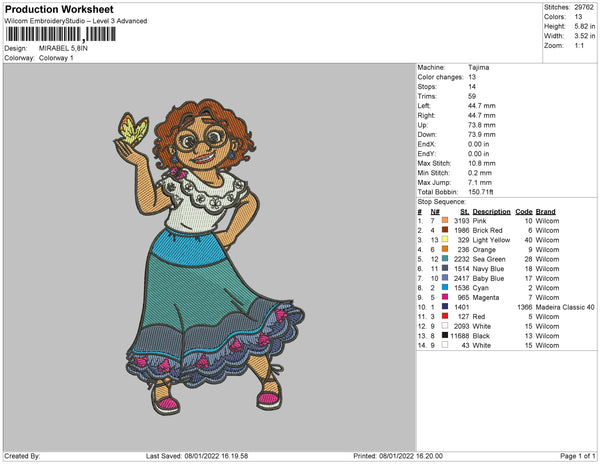Select the design name 'MIRABEL 5,8IN'
600x464 pixels.
pos(63,48)
